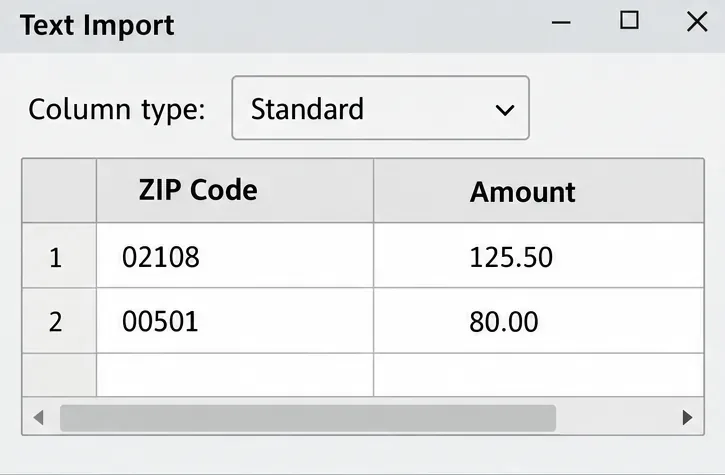Select row header 2

point(59,321)
